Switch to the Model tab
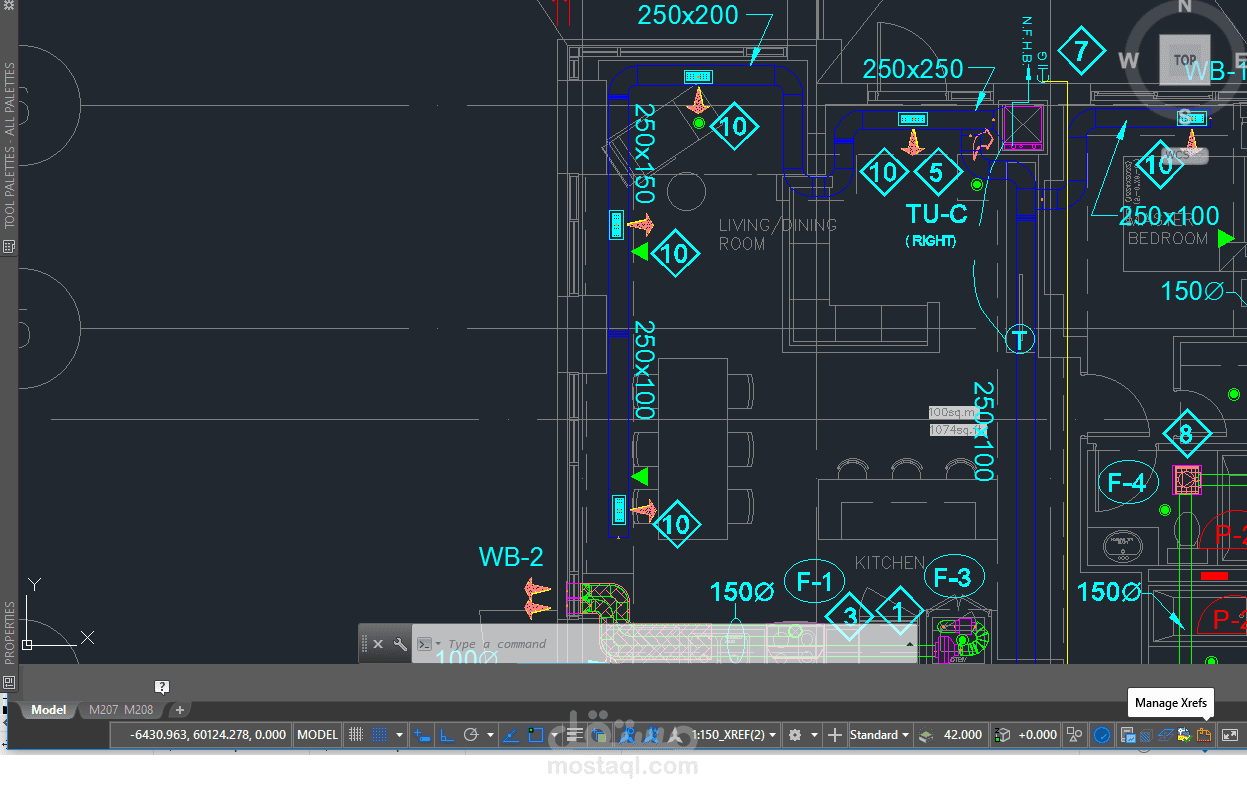This screenshot has width=1247, height=795. (x=49, y=710)
